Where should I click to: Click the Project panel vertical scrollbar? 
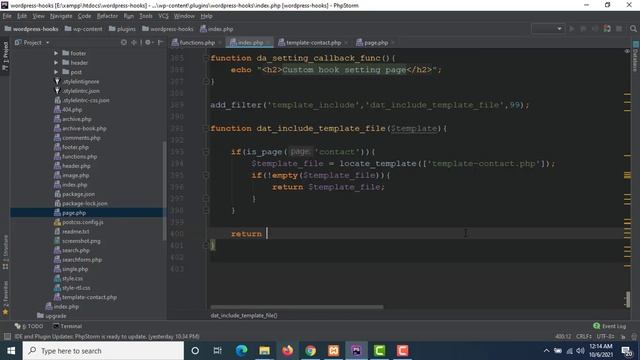point(164,190)
